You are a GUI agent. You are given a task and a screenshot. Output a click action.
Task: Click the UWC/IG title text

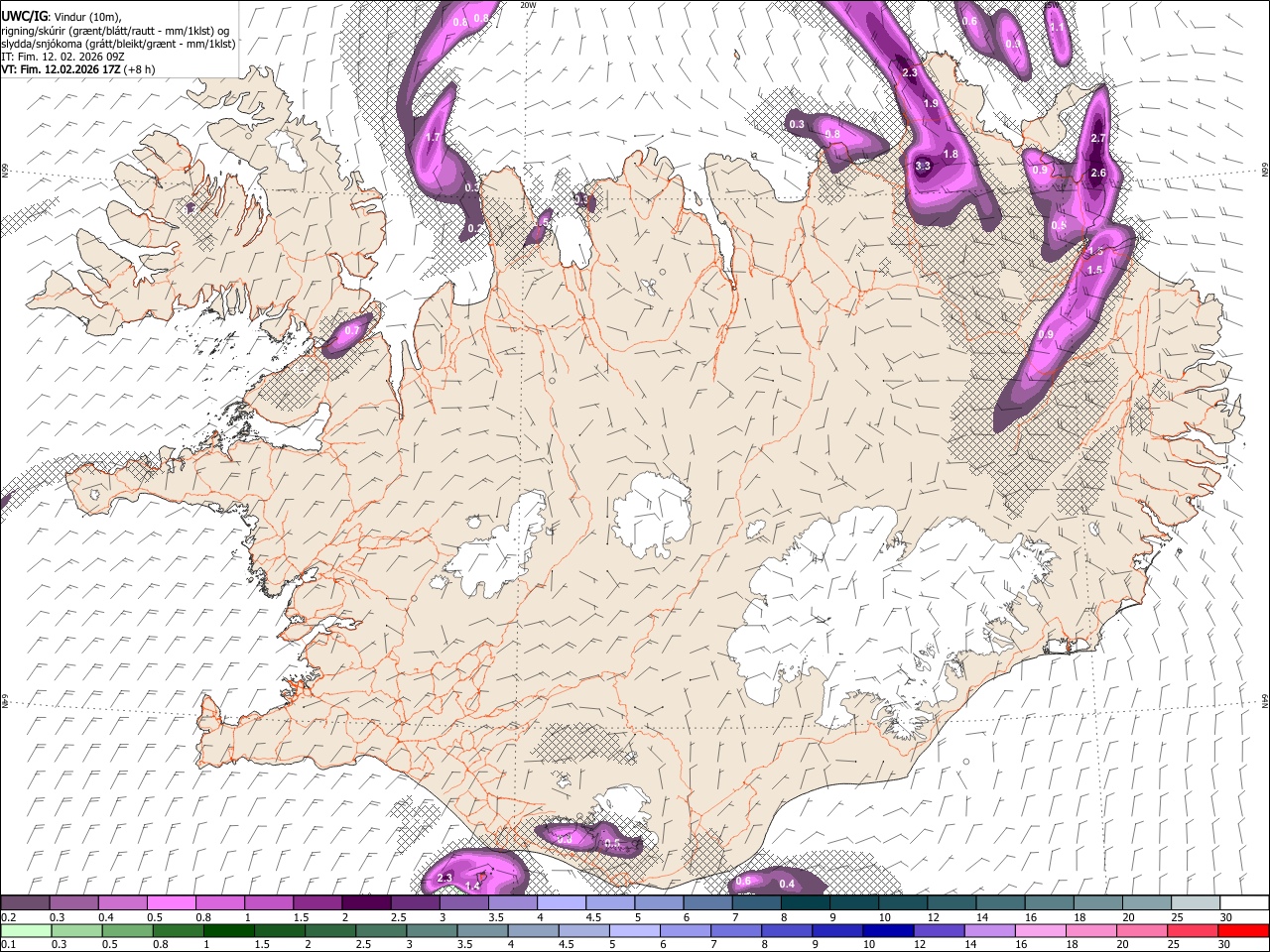coord(24,17)
